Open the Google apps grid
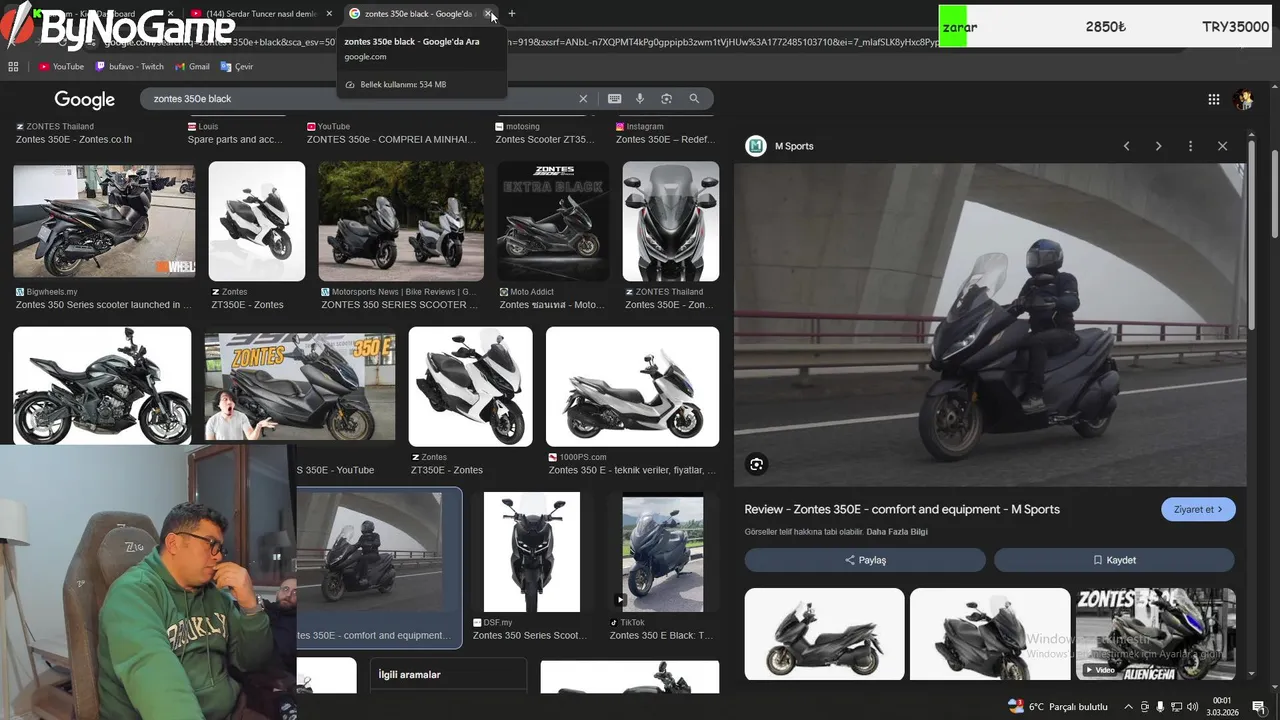1280x720 pixels. (1213, 99)
